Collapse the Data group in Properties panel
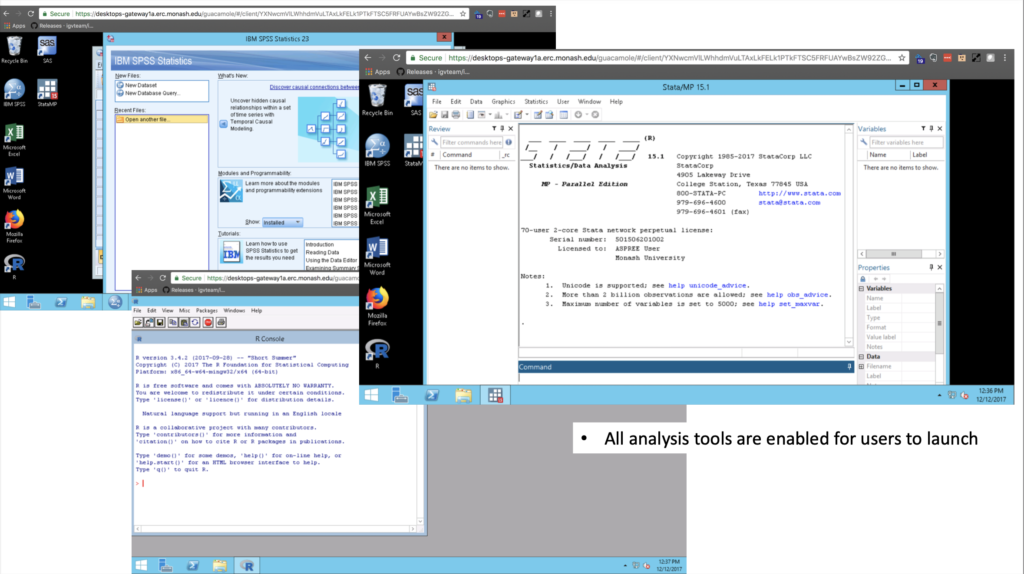 862,356
